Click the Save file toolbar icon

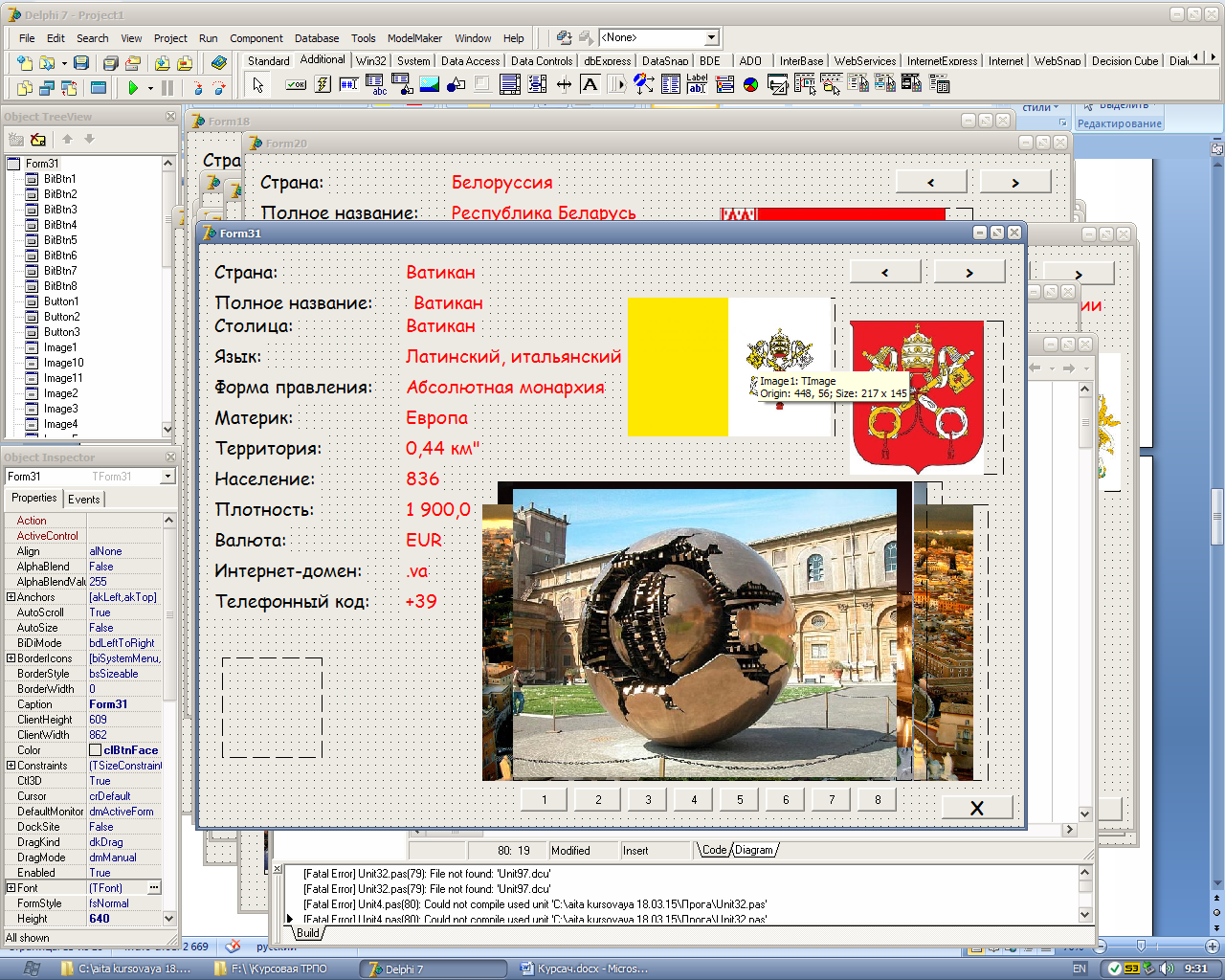(x=81, y=63)
